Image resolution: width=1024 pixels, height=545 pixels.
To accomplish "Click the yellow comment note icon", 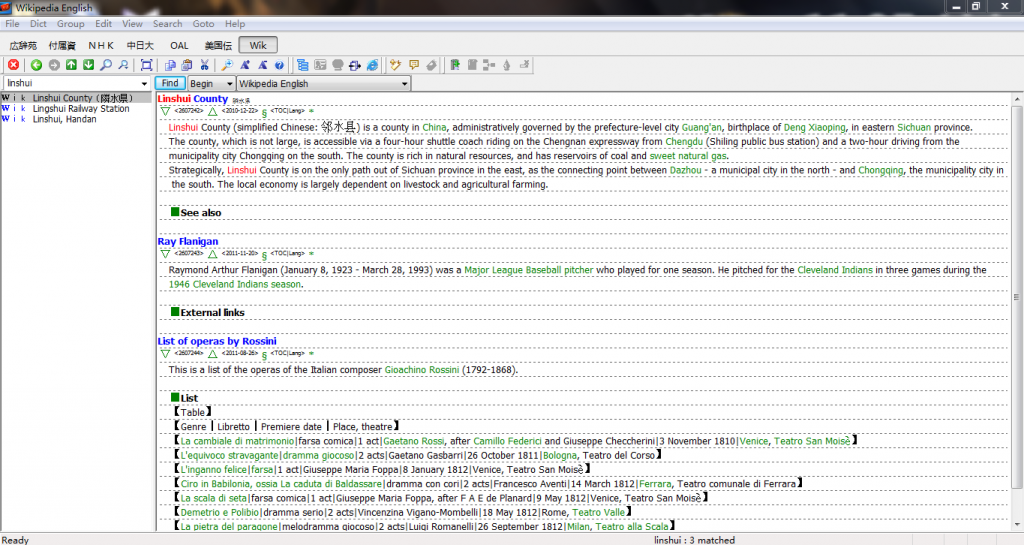I will (x=413, y=65).
